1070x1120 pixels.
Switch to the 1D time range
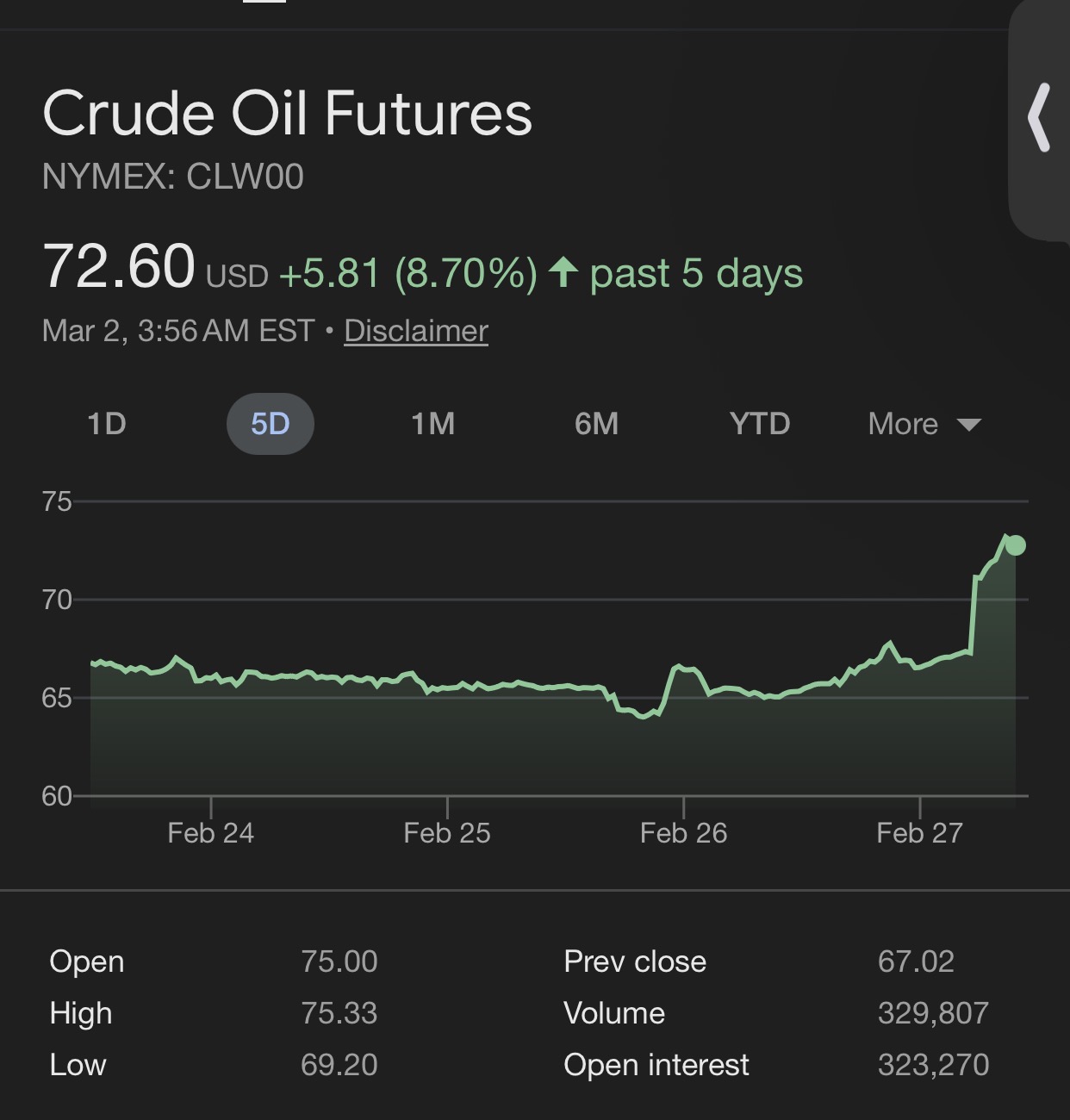(107, 424)
